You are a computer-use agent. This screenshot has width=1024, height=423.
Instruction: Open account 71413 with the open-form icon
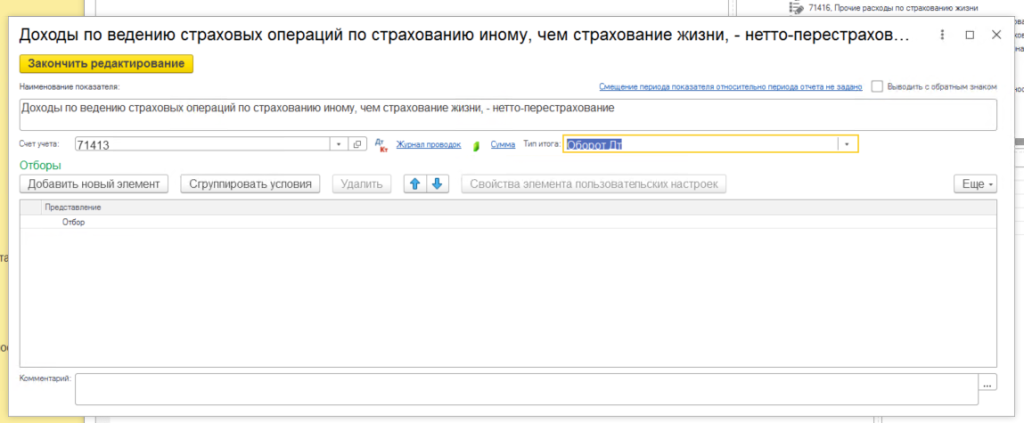pos(358,144)
